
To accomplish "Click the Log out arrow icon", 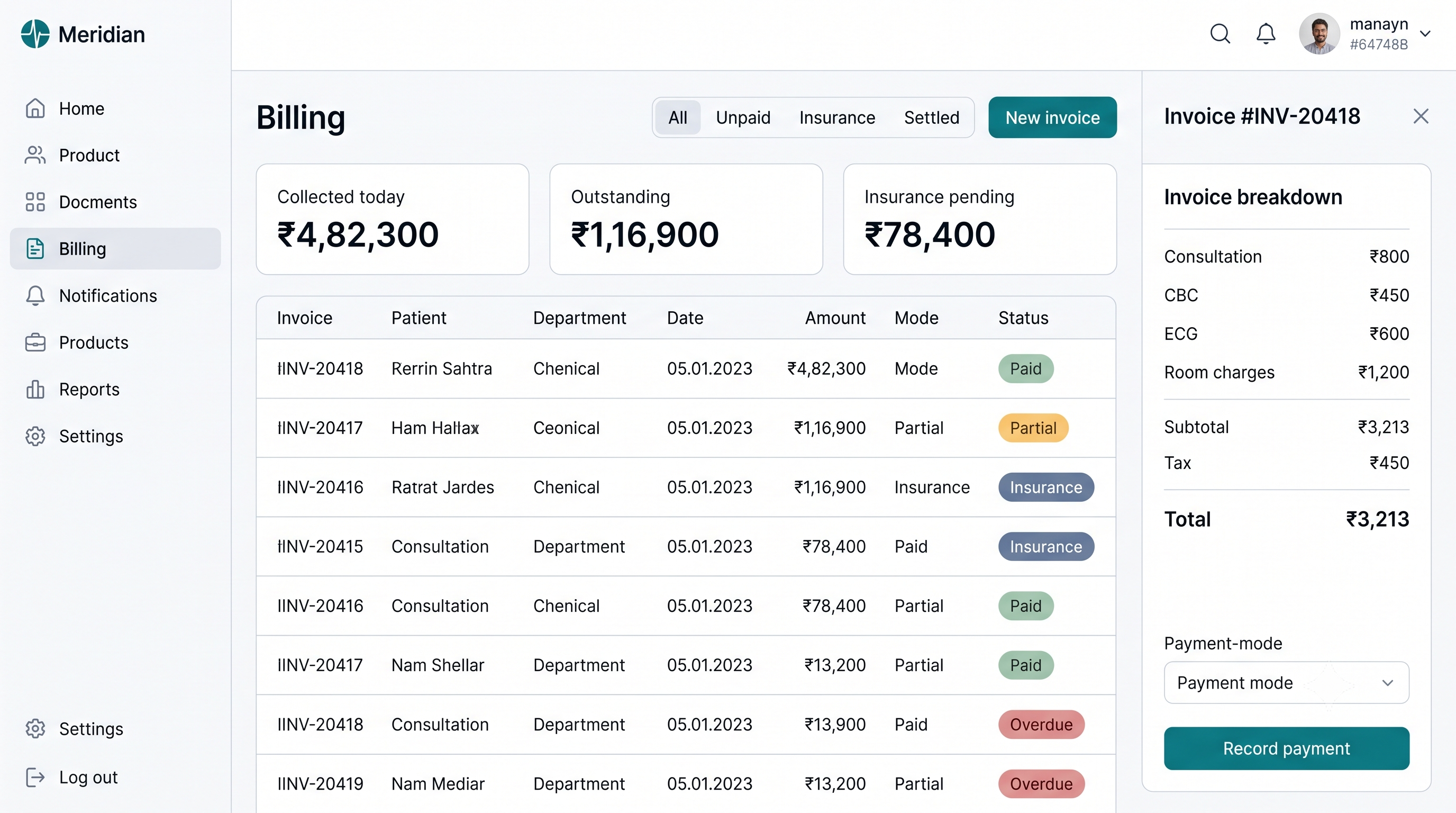I will coord(35,778).
